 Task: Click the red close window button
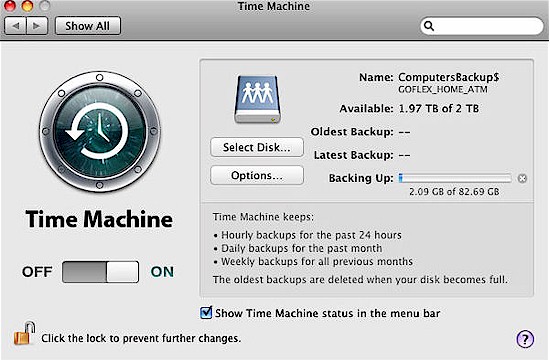tap(10, 5)
